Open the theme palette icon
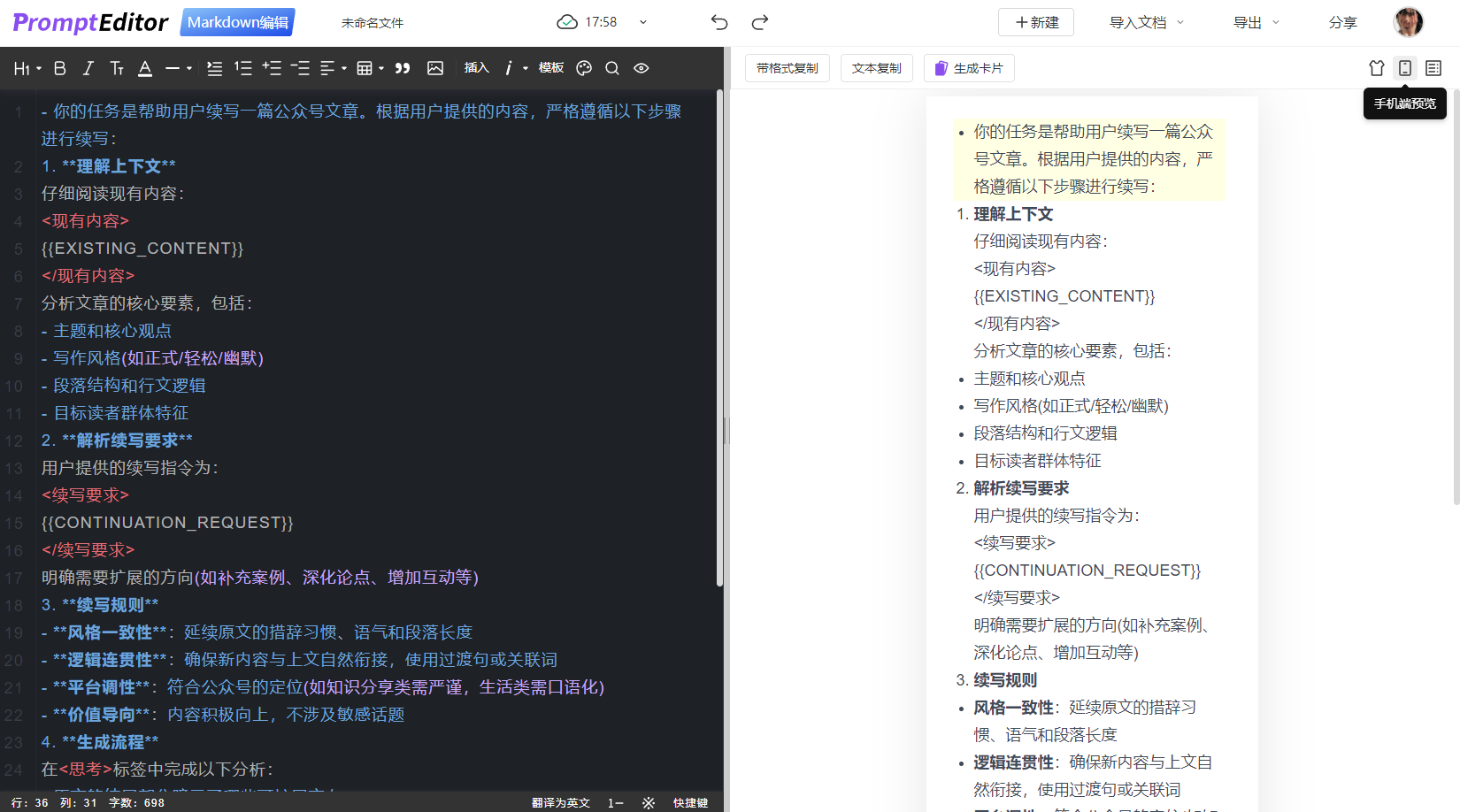This screenshot has height=812, width=1460. click(x=584, y=68)
